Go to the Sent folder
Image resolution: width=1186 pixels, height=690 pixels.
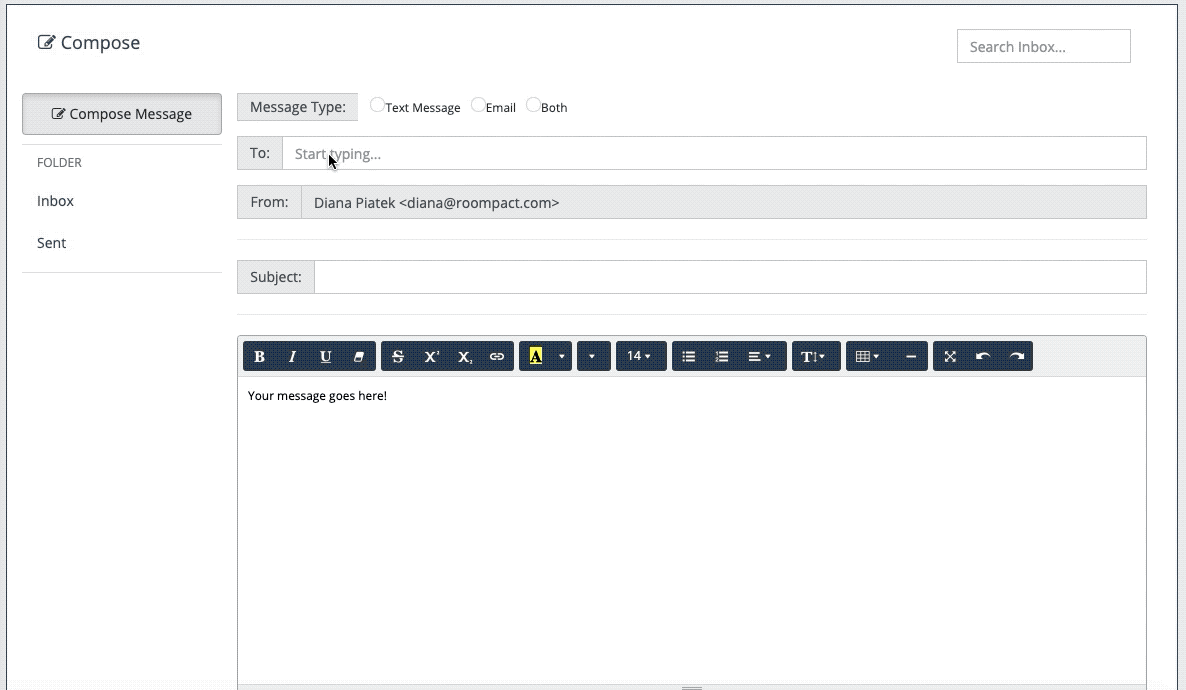52,243
